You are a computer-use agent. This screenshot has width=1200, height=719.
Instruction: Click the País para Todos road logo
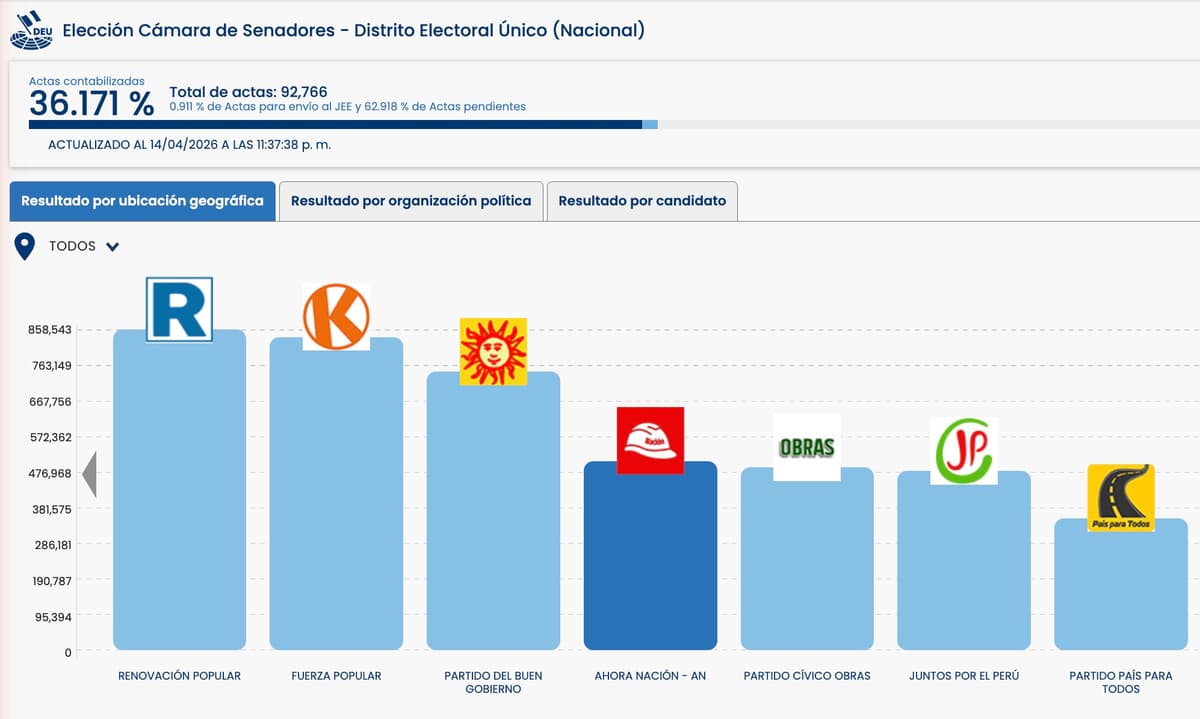1120,497
